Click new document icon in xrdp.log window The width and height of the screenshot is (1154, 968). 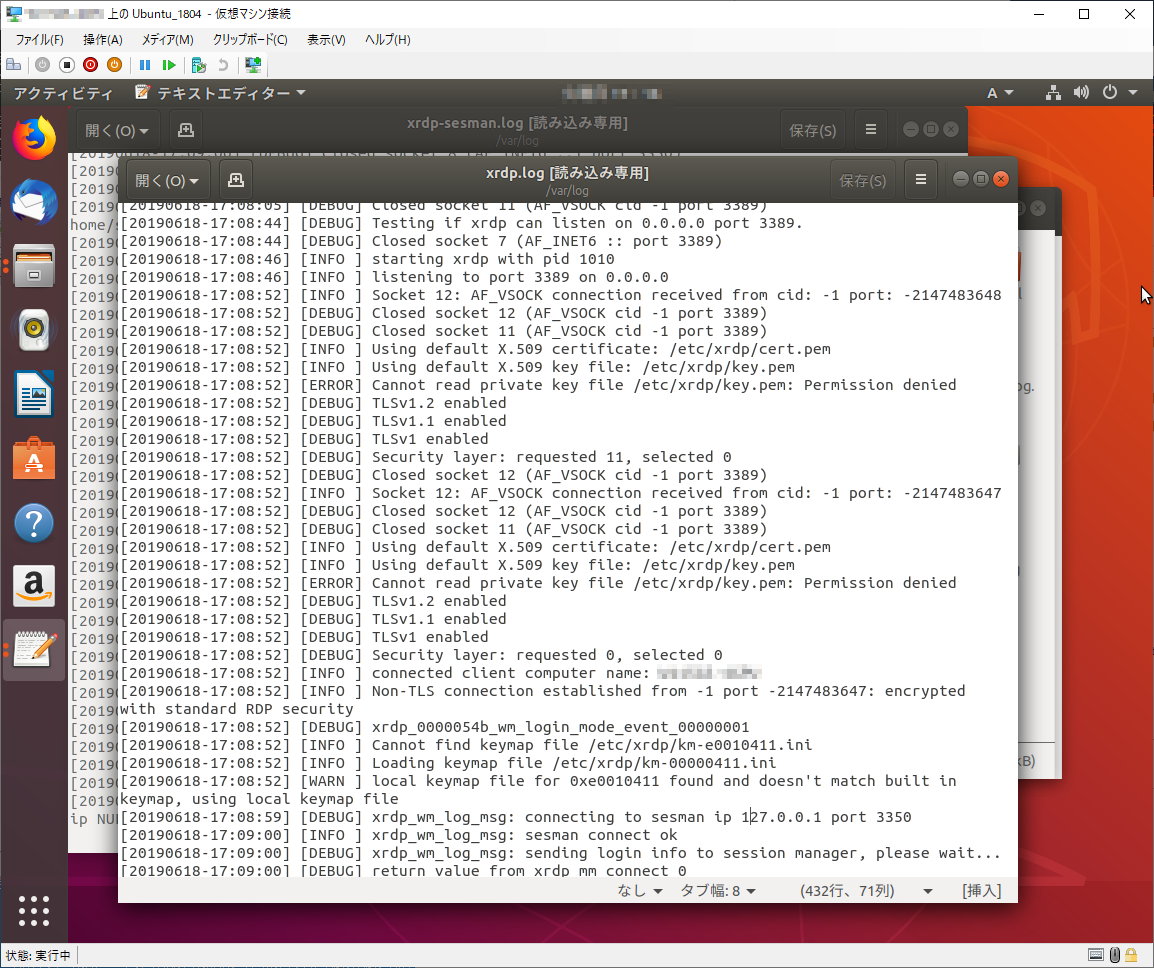236,180
